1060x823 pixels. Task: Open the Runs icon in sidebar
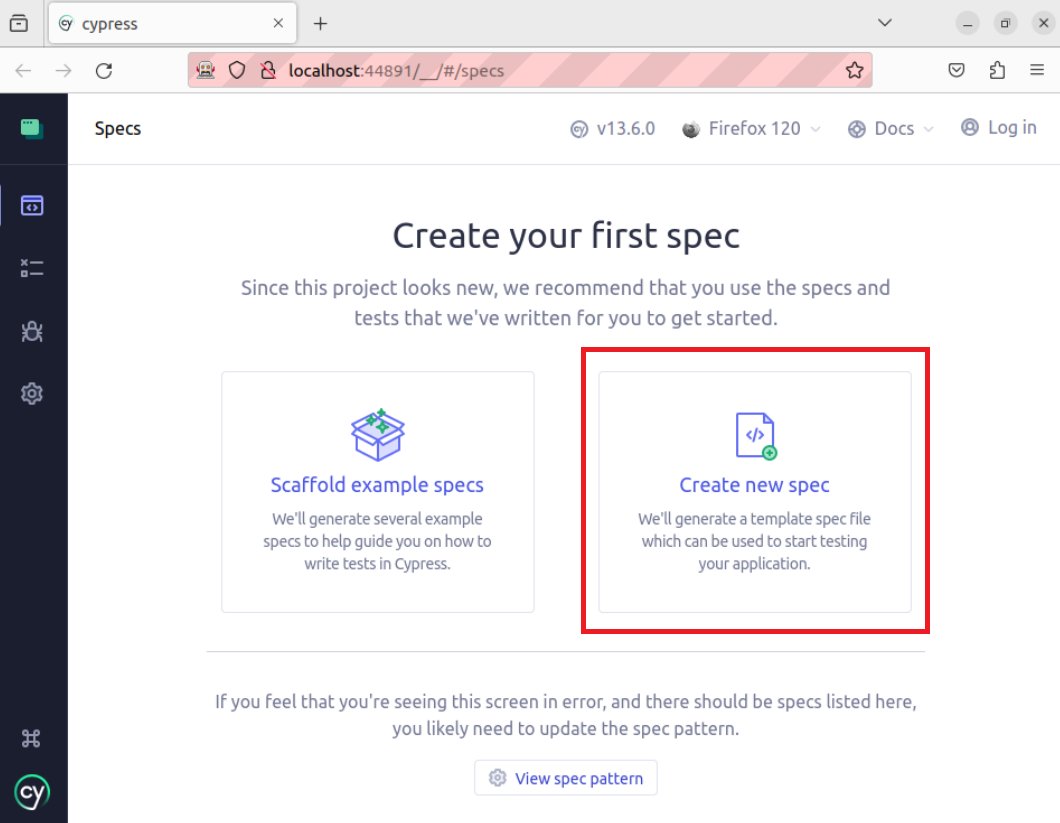[32, 268]
